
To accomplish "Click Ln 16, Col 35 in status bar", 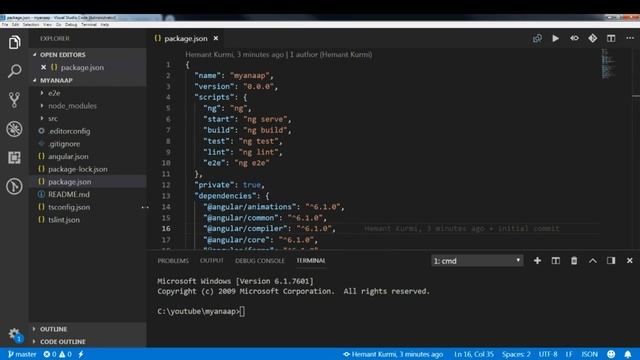I will pyautogui.click(x=473, y=354).
